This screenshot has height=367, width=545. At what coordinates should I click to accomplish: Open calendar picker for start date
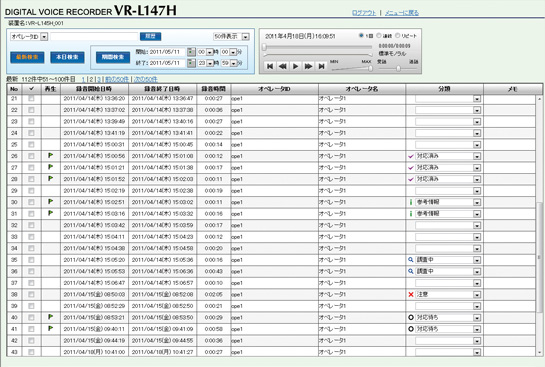pyautogui.click(x=191, y=52)
